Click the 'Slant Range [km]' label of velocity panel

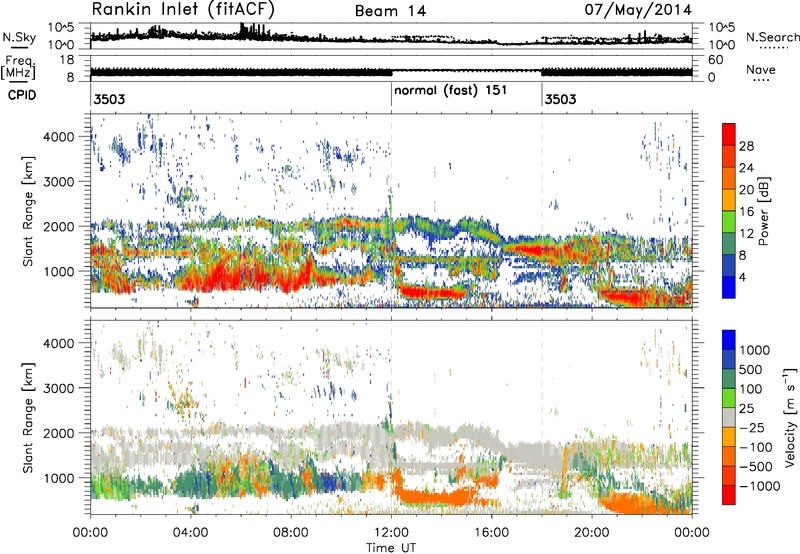coord(28,417)
